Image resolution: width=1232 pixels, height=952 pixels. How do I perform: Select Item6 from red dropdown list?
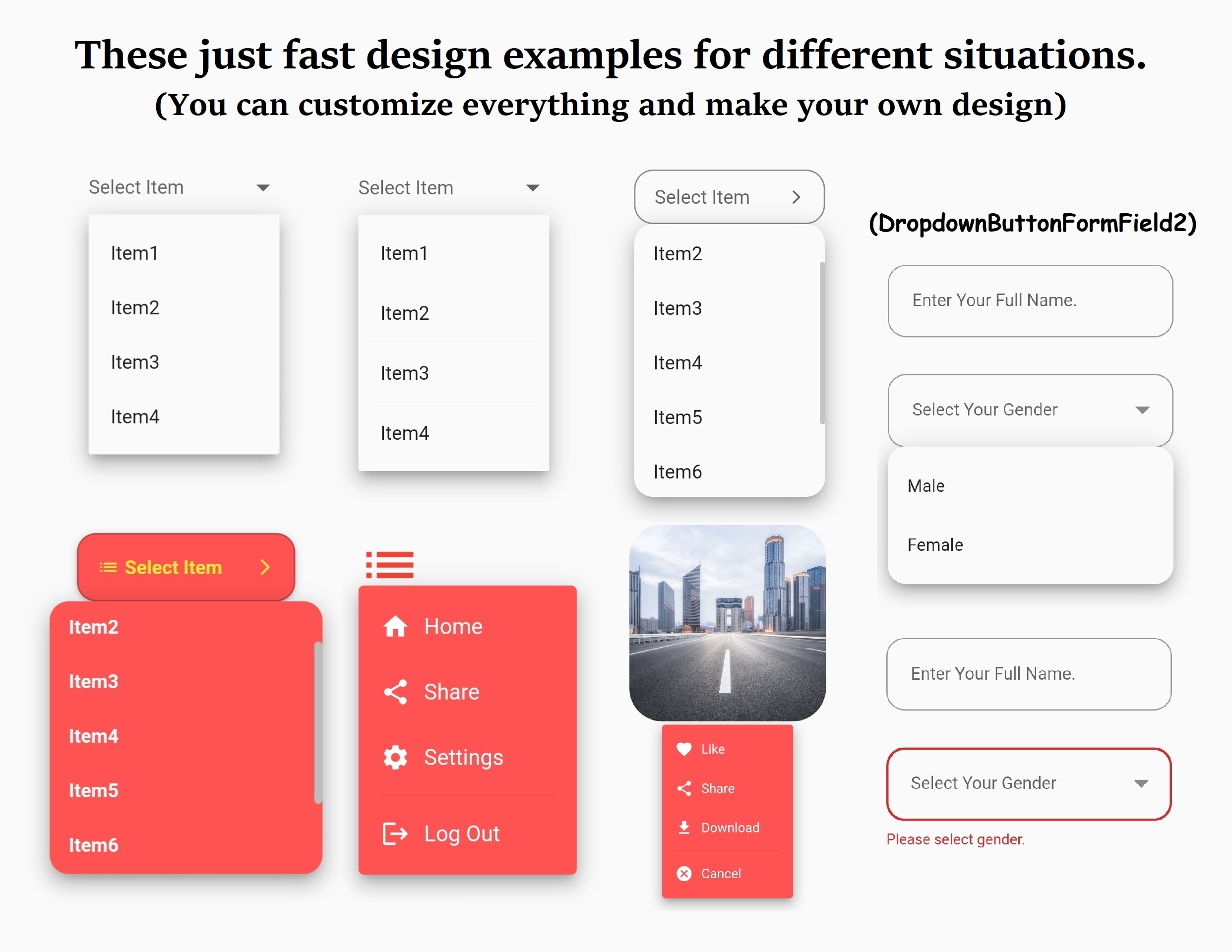(94, 844)
